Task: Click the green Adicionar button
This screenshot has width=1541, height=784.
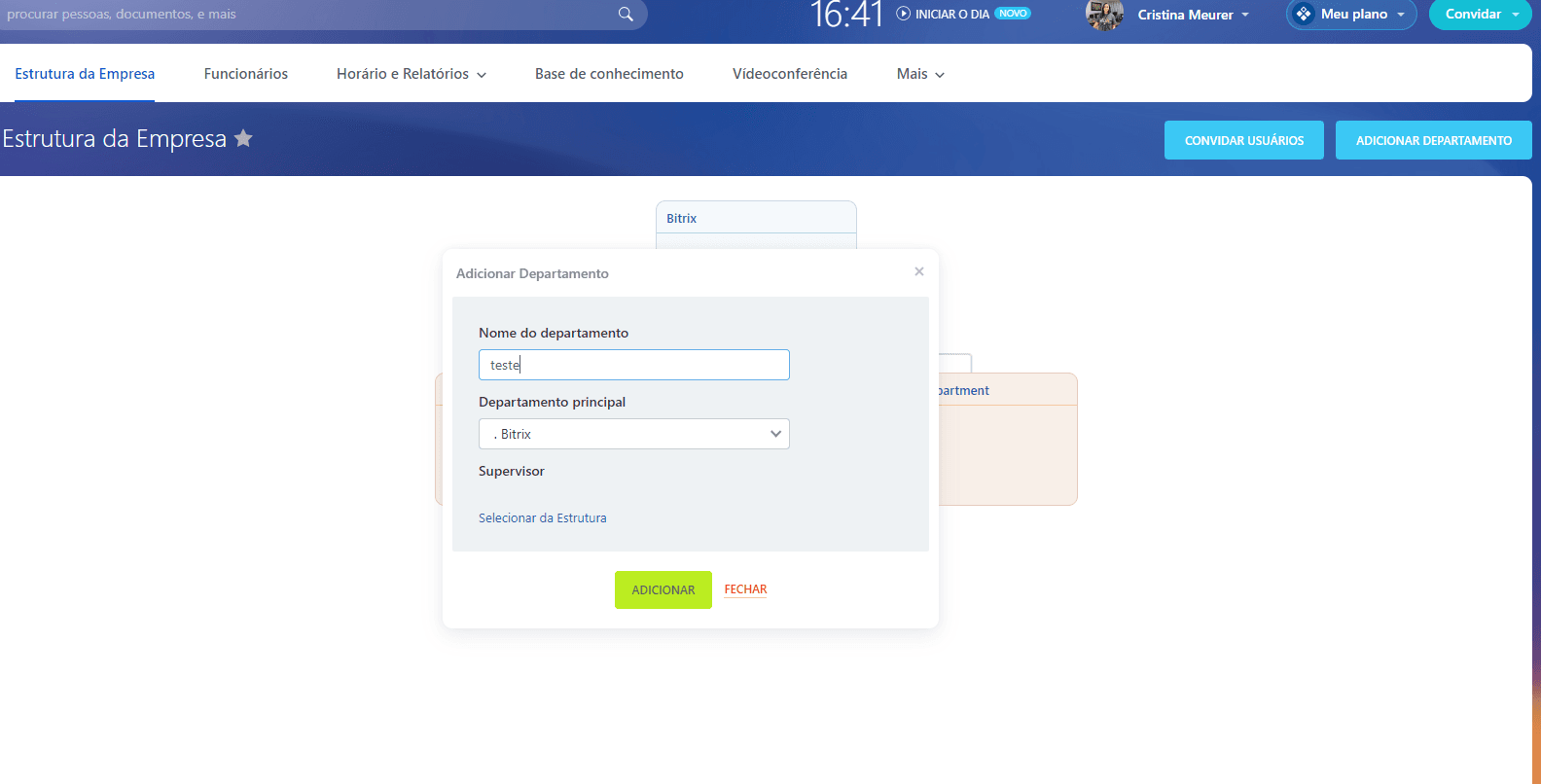Action: 663,589
